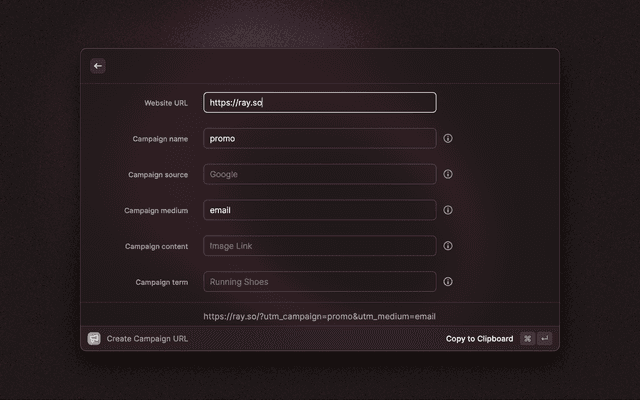Click the Create Campaign URL extension icon
This screenshot has width=640, height=400.
click(x=94, y=339)
